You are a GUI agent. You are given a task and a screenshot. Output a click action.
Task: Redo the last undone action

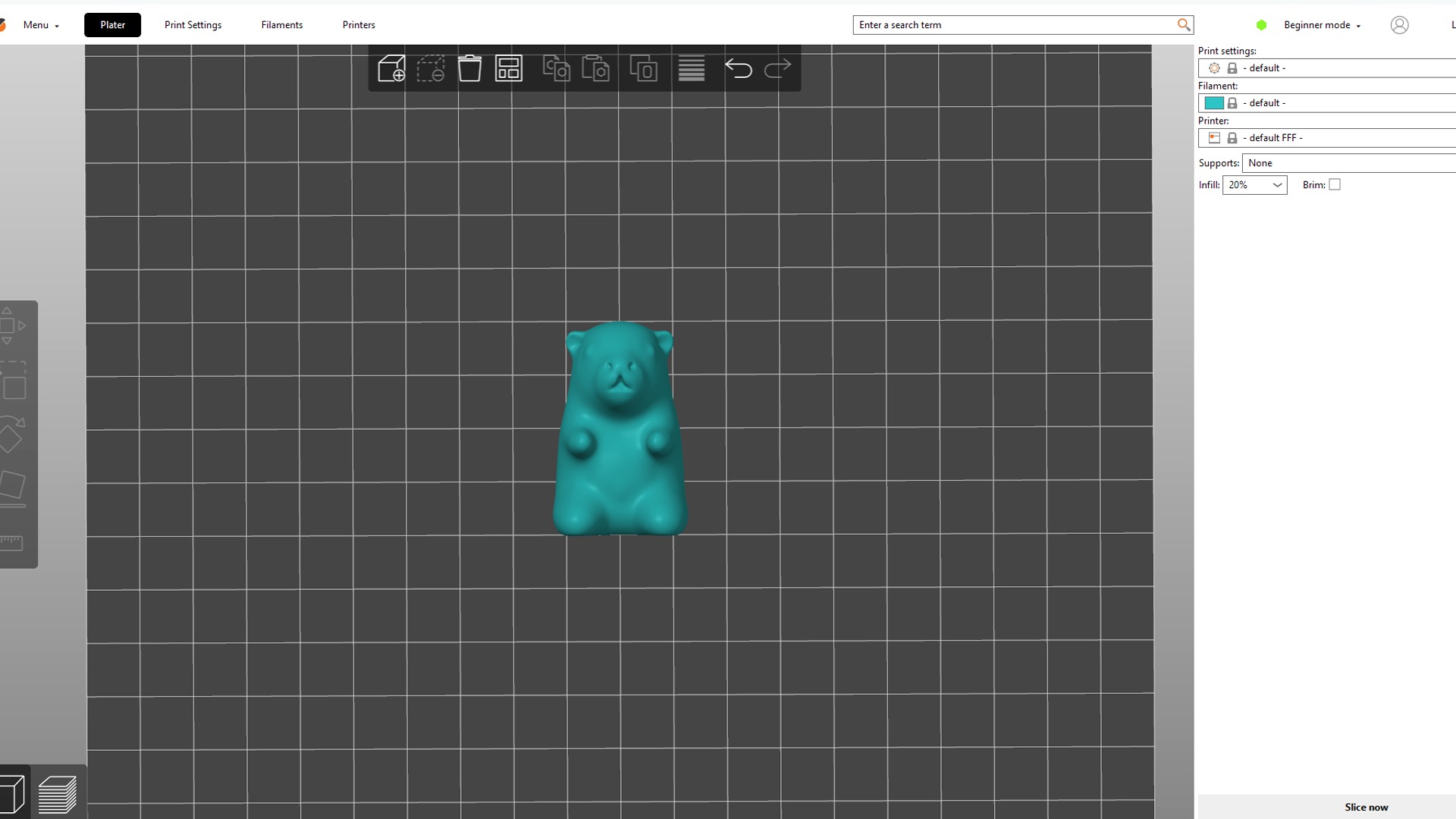click(x=777, y=68)
